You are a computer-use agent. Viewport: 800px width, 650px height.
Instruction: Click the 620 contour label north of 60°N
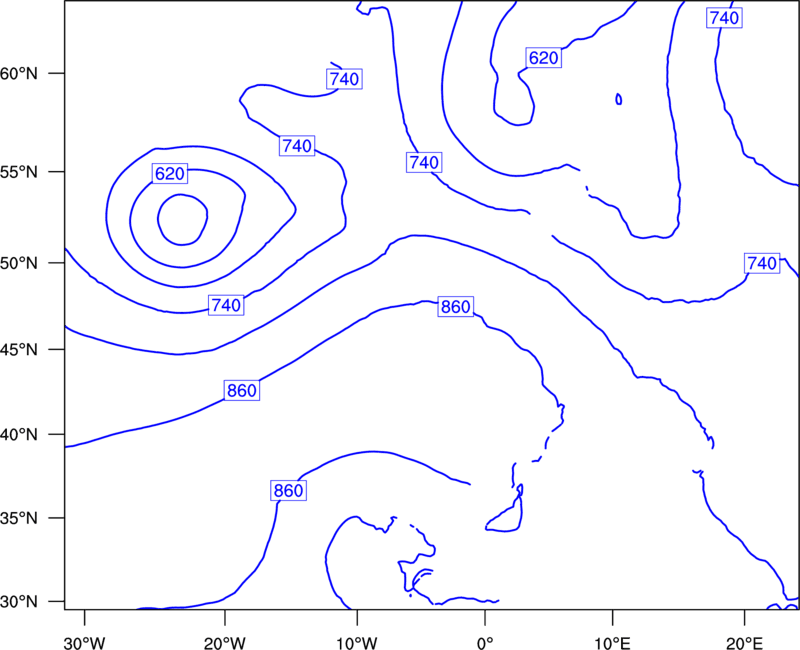(544, 58)
